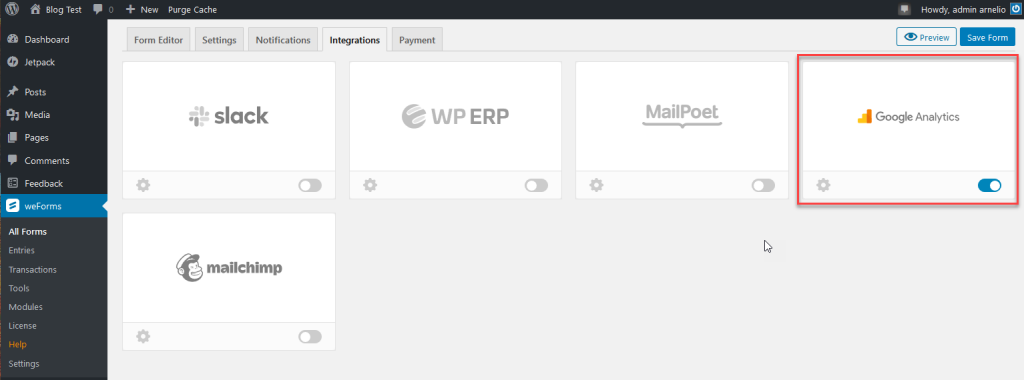Enable the MailPoet integration toggle

point(763,186)
